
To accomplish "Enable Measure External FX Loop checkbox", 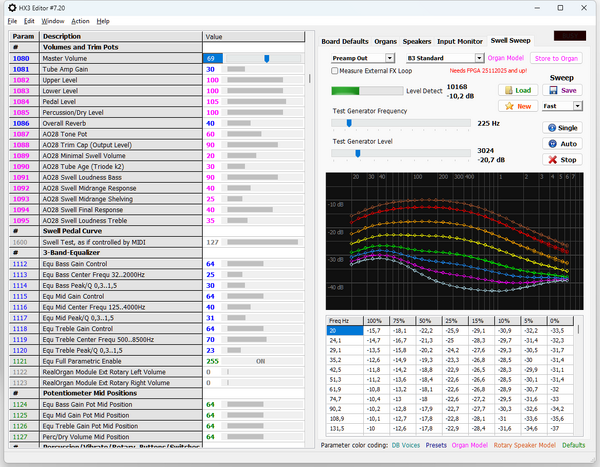I will pos(335,72).
